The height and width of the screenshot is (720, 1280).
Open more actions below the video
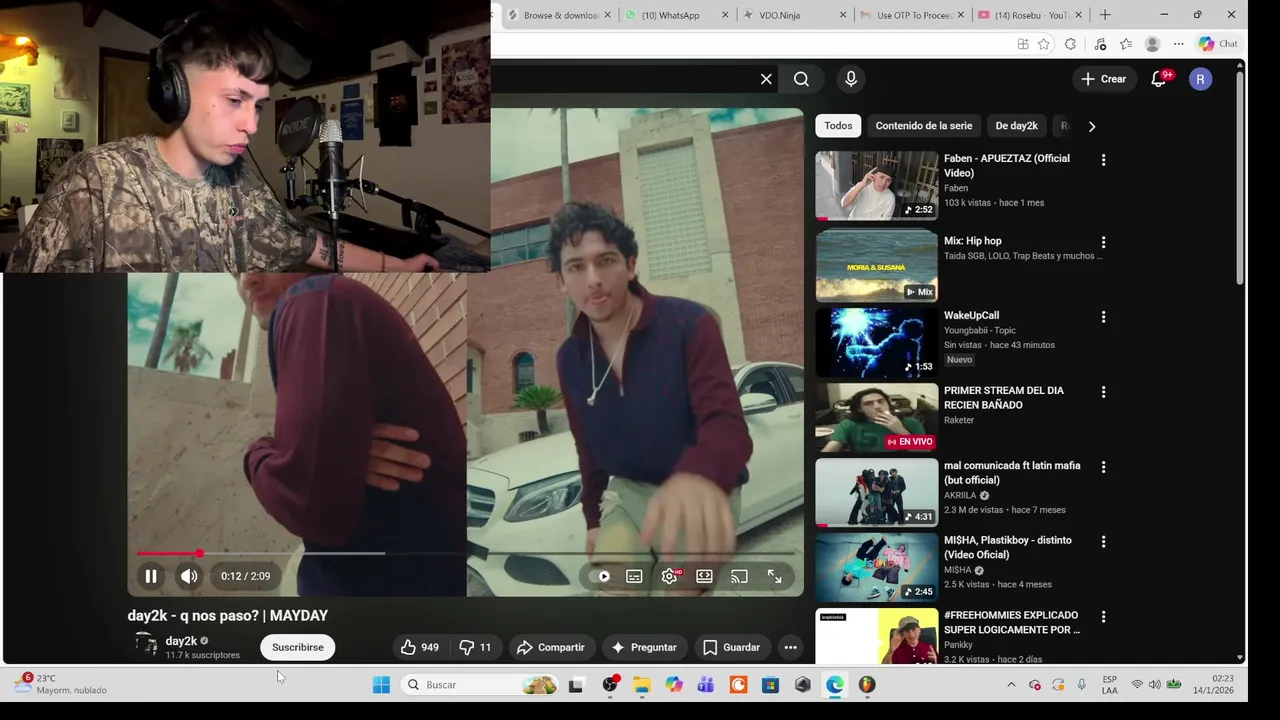pyautogui.click(x=790, y=647)
